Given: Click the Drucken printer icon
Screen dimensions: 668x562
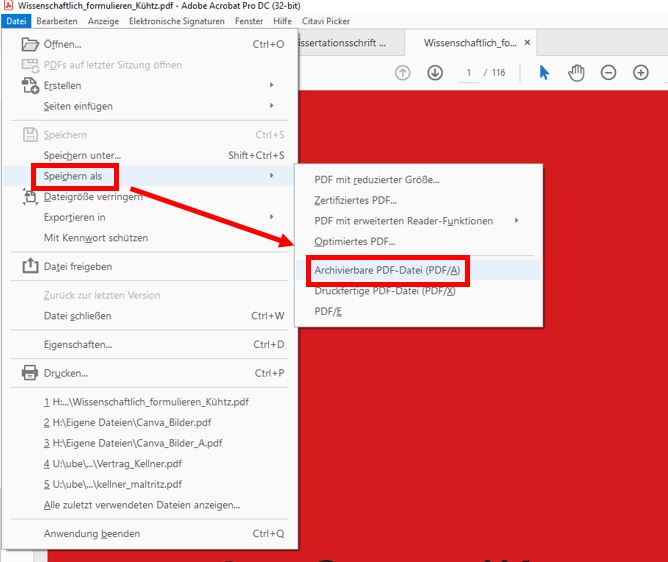Looking at the screenshot, I should click(x=29, y=373).
